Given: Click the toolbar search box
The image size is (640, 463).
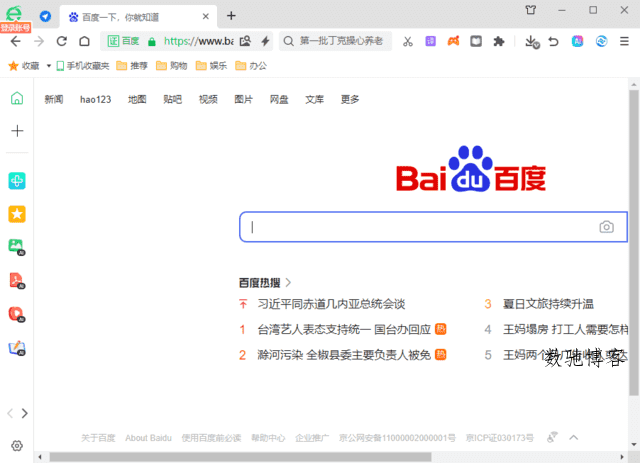Looking at the screenshot, I should (336, 41).
